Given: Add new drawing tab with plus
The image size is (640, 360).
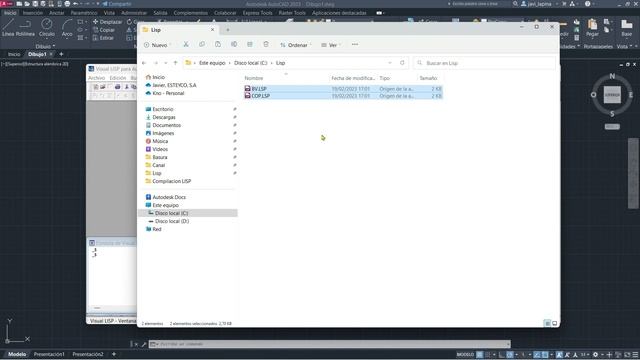Looking at the screenshot, I should pos(61,54).
